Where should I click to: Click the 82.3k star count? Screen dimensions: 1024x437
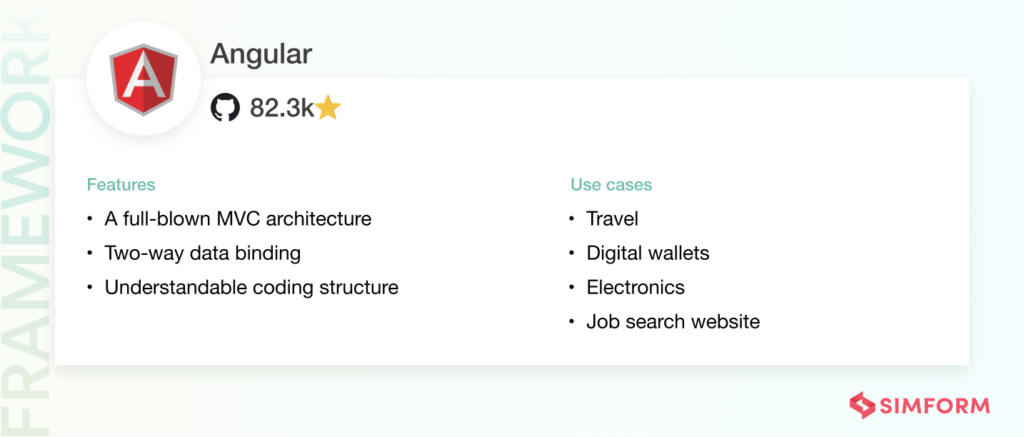282,108
